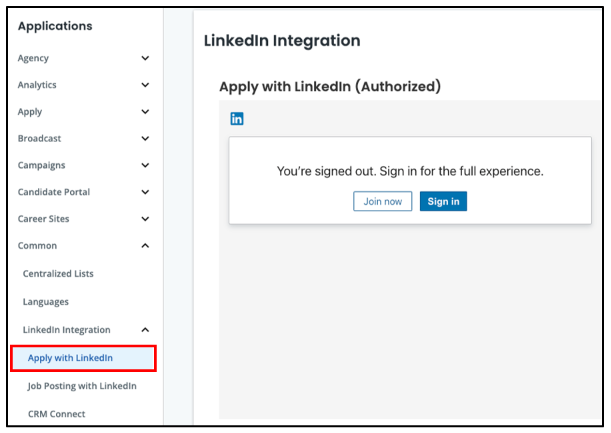Open the Broadcast menu item
Image resolution: width=611 pixels, height=433 pixels.
coord(39,138)
